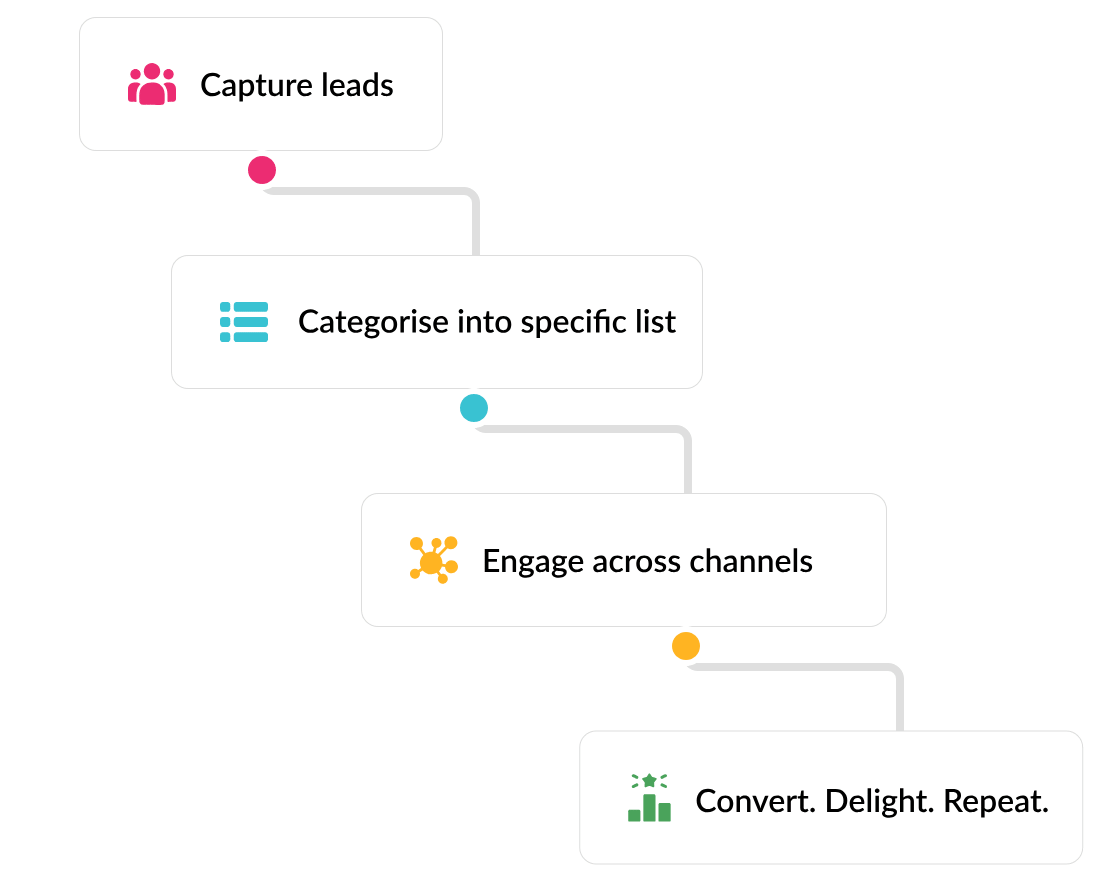Viewport: 1108px width, 882px height.
Task: Click the orange network hub icon
Action: pos(434,560)
